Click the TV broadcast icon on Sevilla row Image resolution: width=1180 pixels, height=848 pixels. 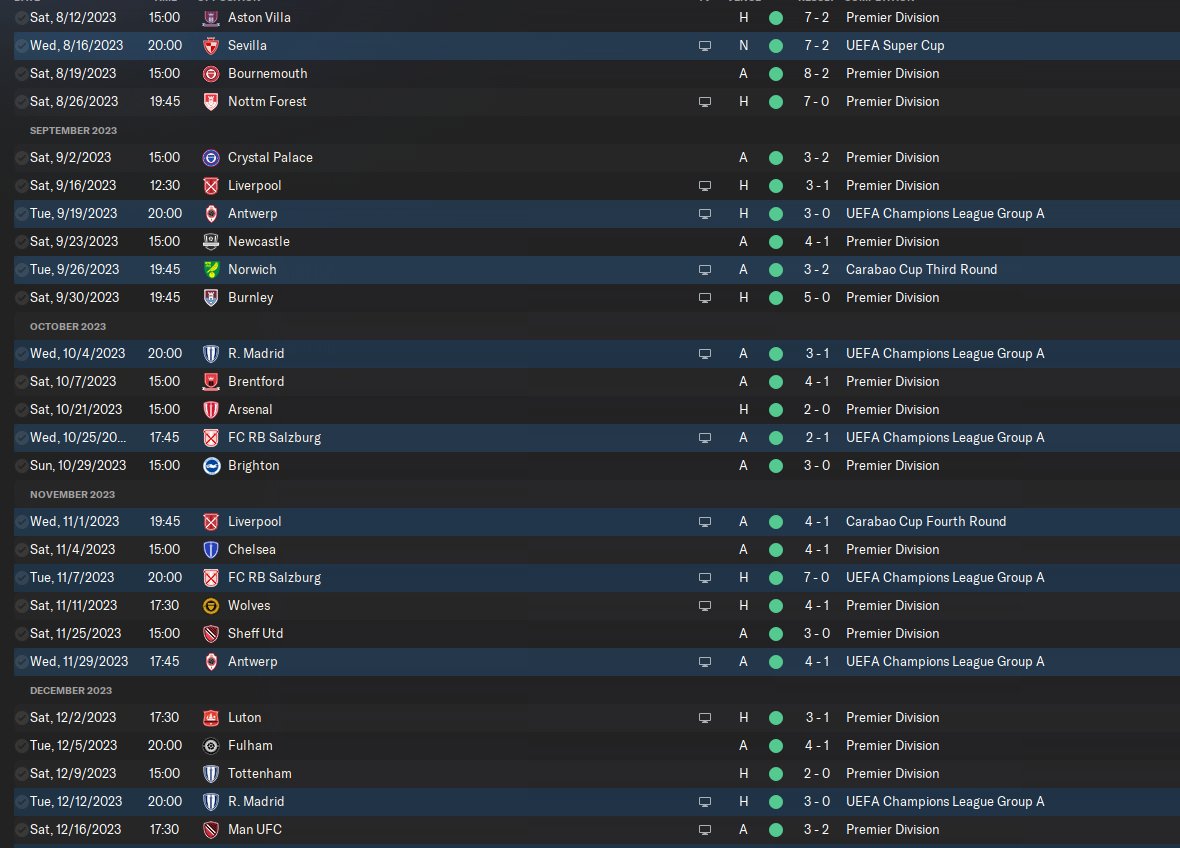click(x=705, y=46)
